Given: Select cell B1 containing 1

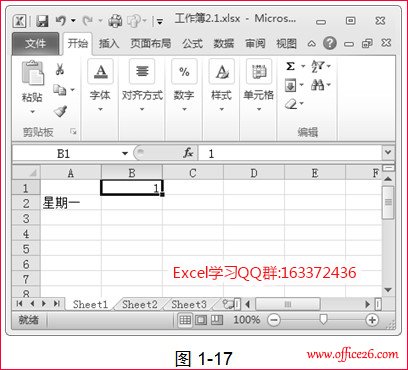Looking at the screenshot, I should (131, 188).
